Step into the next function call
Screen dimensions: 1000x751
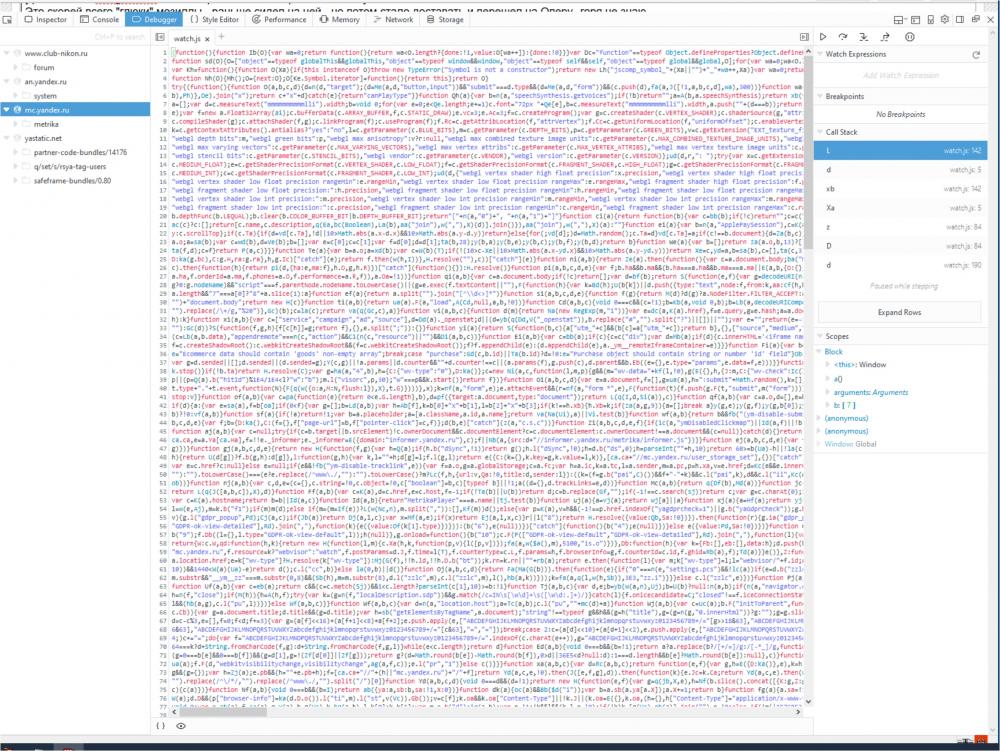click(864, 37)
